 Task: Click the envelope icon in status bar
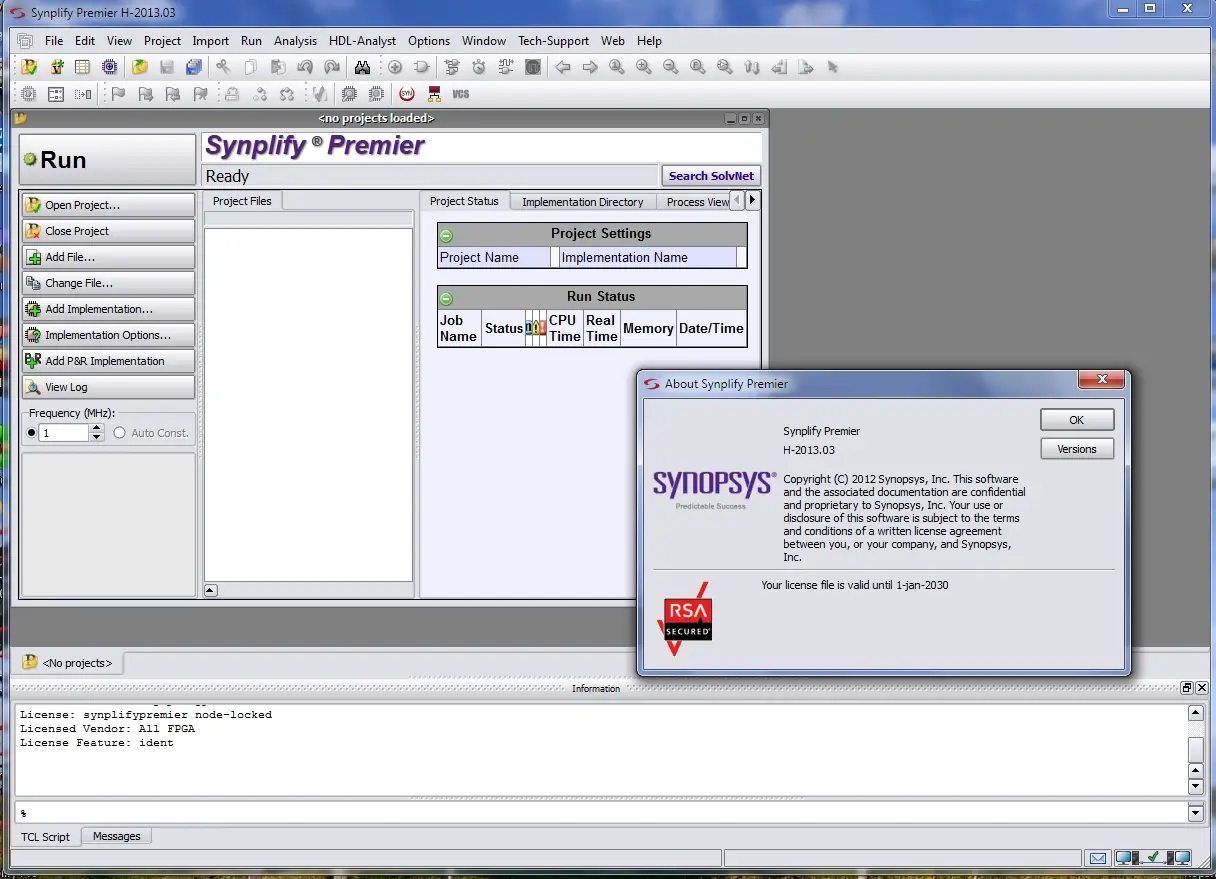point(1098,858)
